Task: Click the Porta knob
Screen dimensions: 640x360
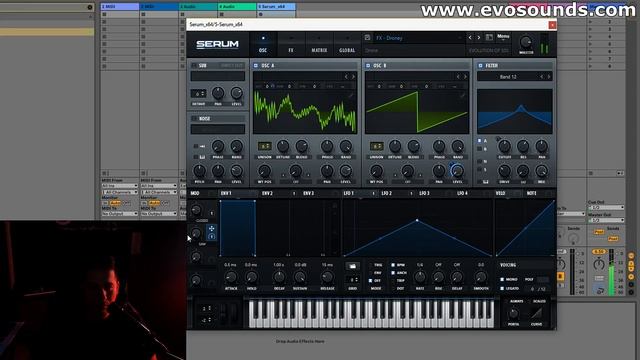Action: point(513,313)
